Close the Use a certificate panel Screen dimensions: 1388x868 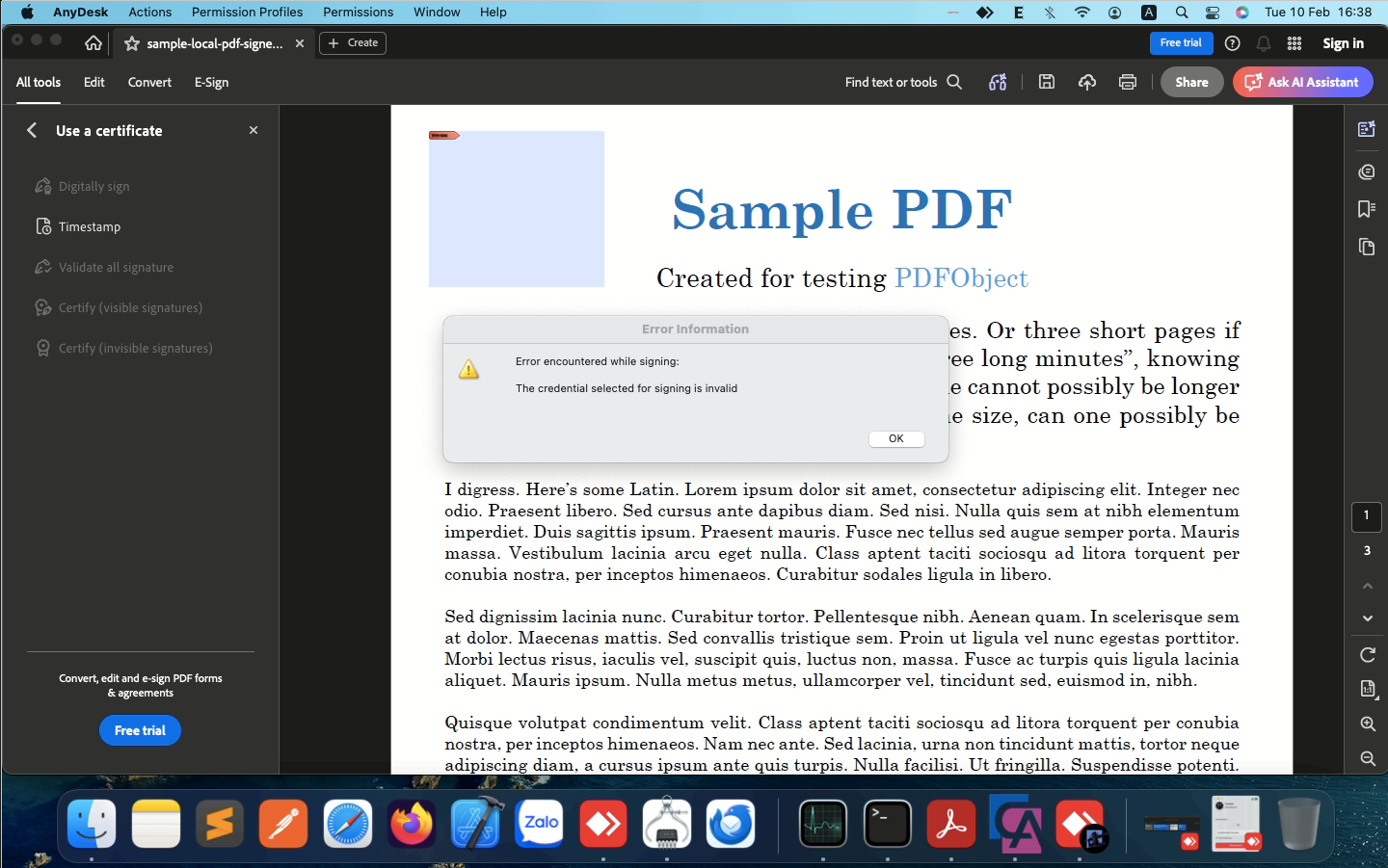(254, 130)
